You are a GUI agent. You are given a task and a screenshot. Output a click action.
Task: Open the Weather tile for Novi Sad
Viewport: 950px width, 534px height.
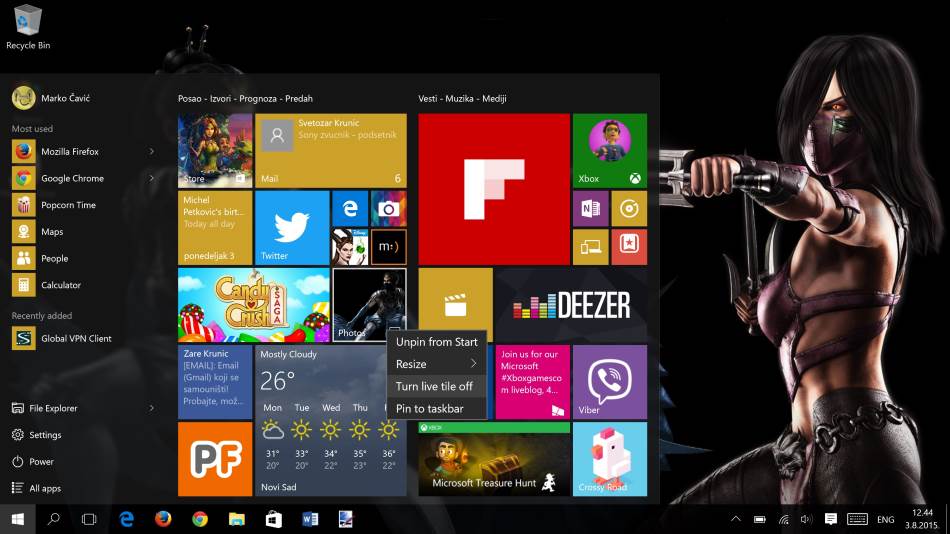(x=330, y=421)
